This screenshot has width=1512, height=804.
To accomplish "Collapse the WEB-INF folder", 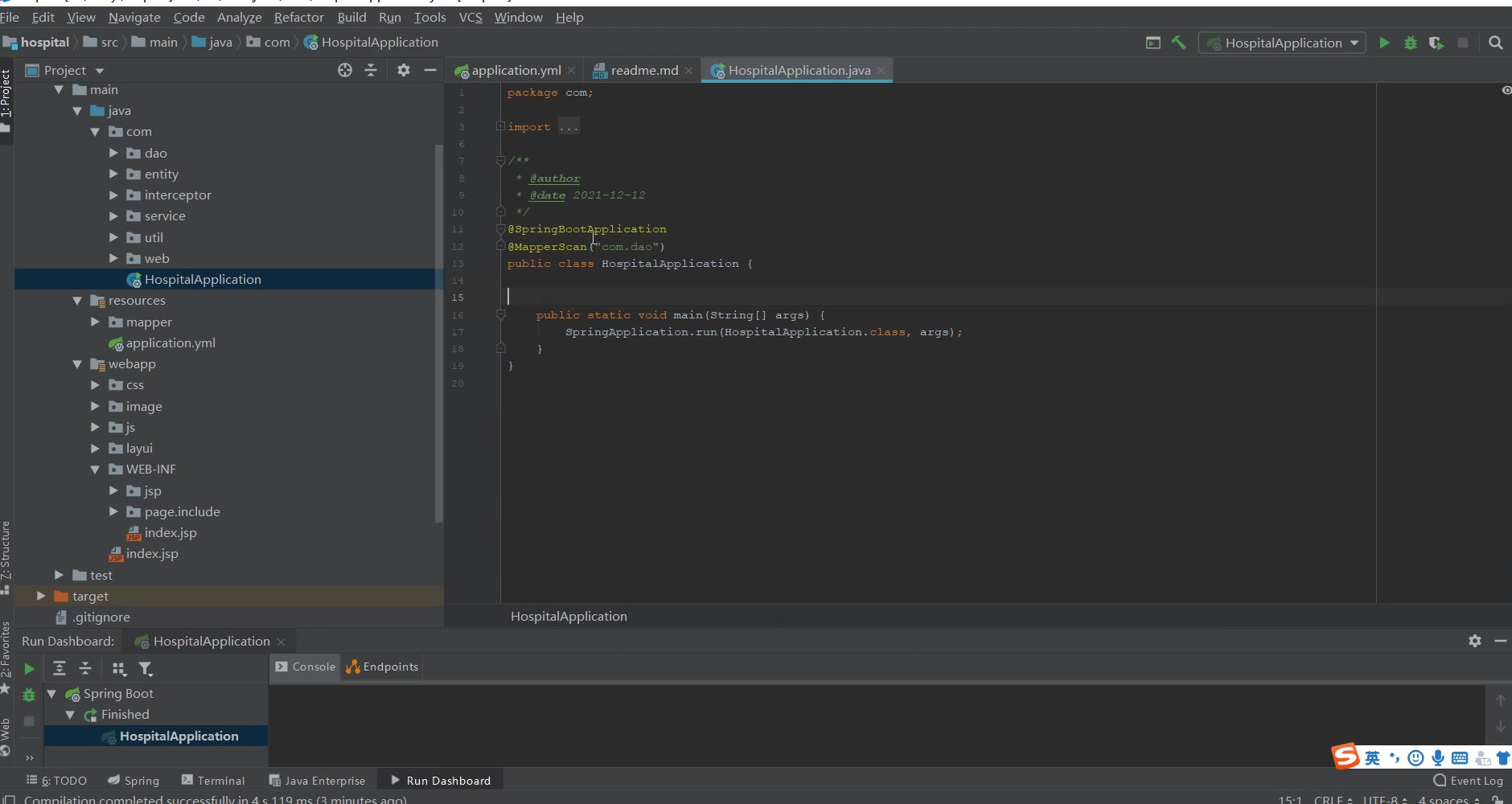I will tap(95, 470).
